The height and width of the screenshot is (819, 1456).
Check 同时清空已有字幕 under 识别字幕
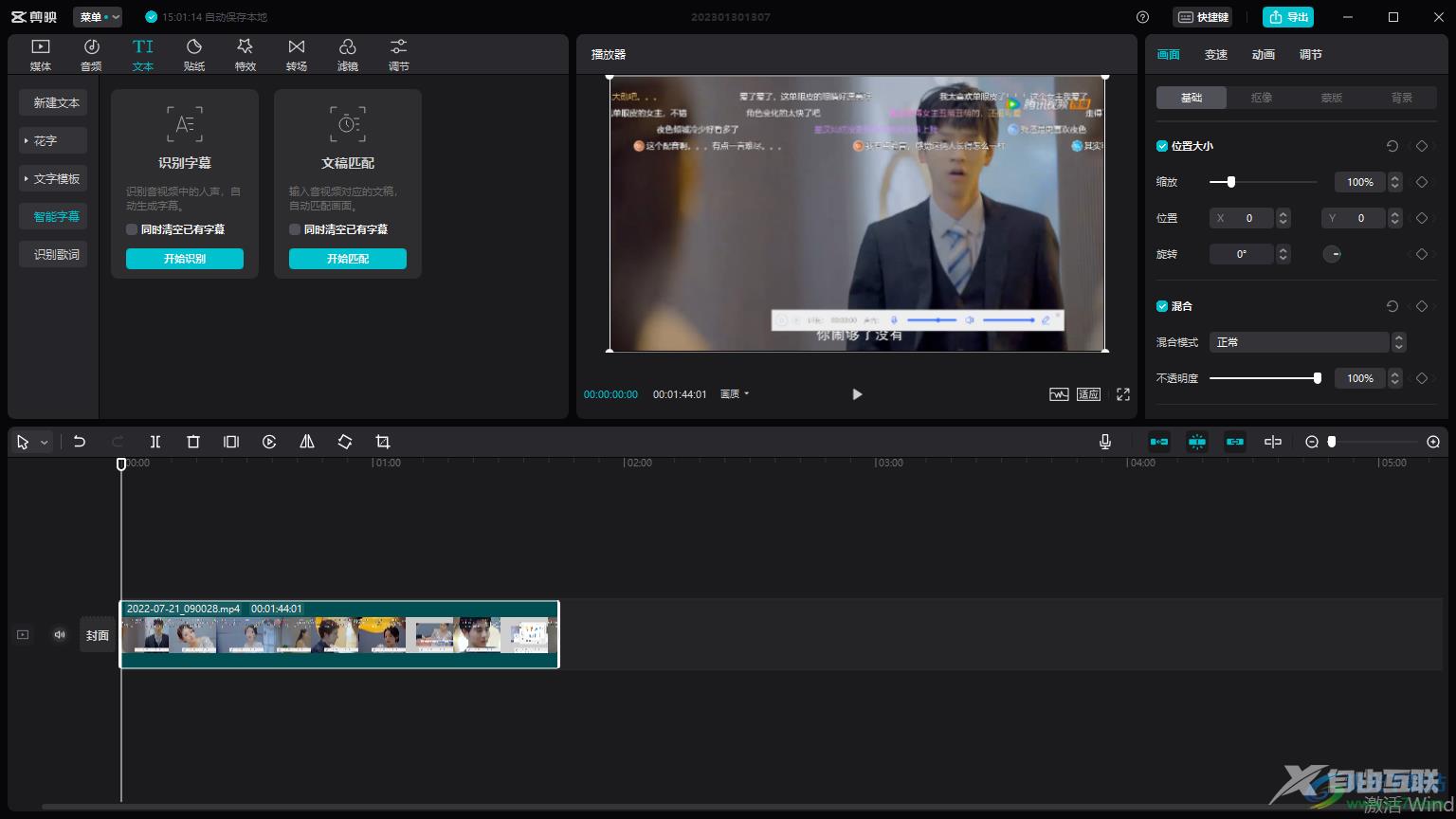[x=132, y=229]
